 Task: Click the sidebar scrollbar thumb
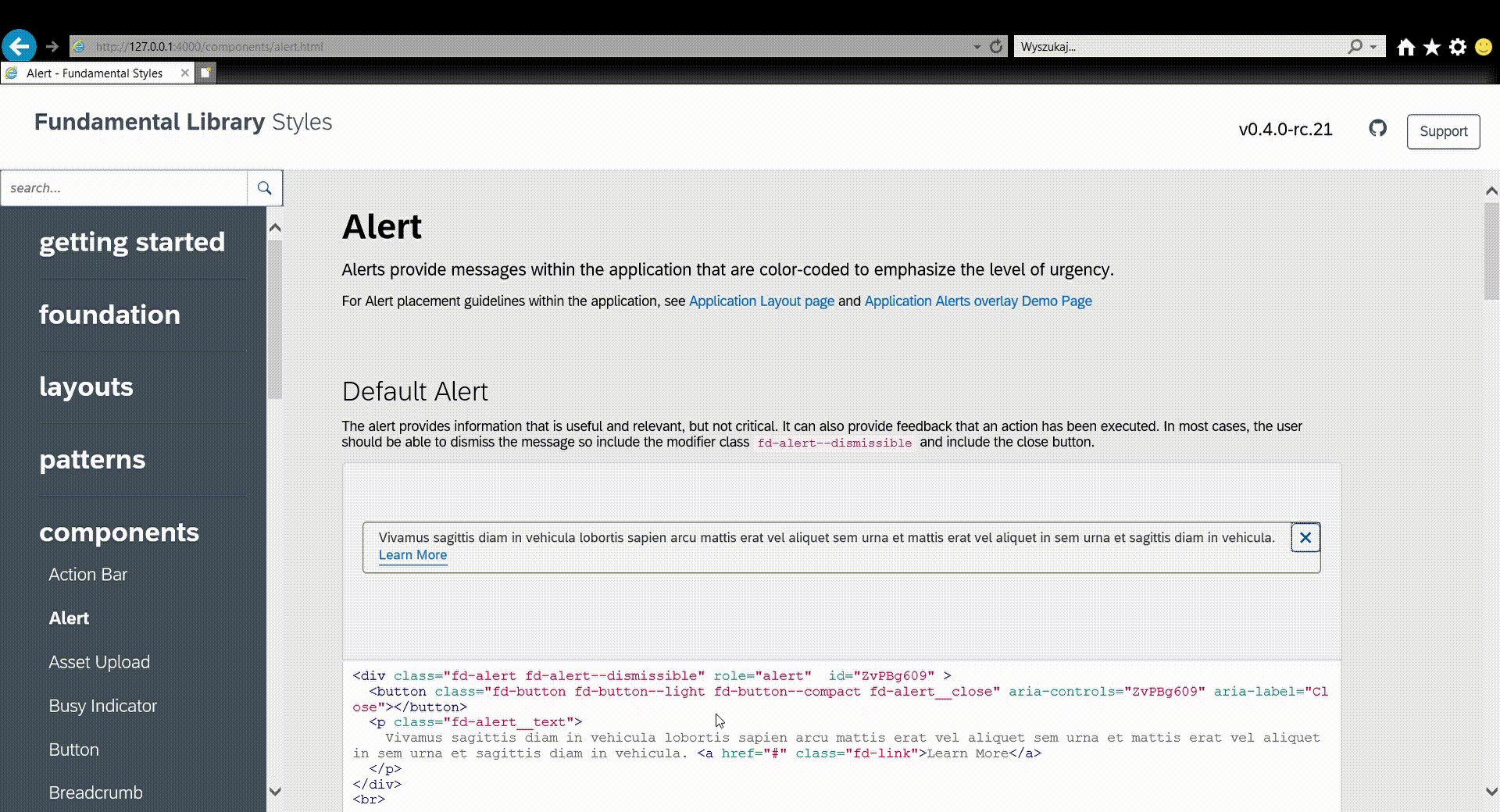tap(274, 320)
